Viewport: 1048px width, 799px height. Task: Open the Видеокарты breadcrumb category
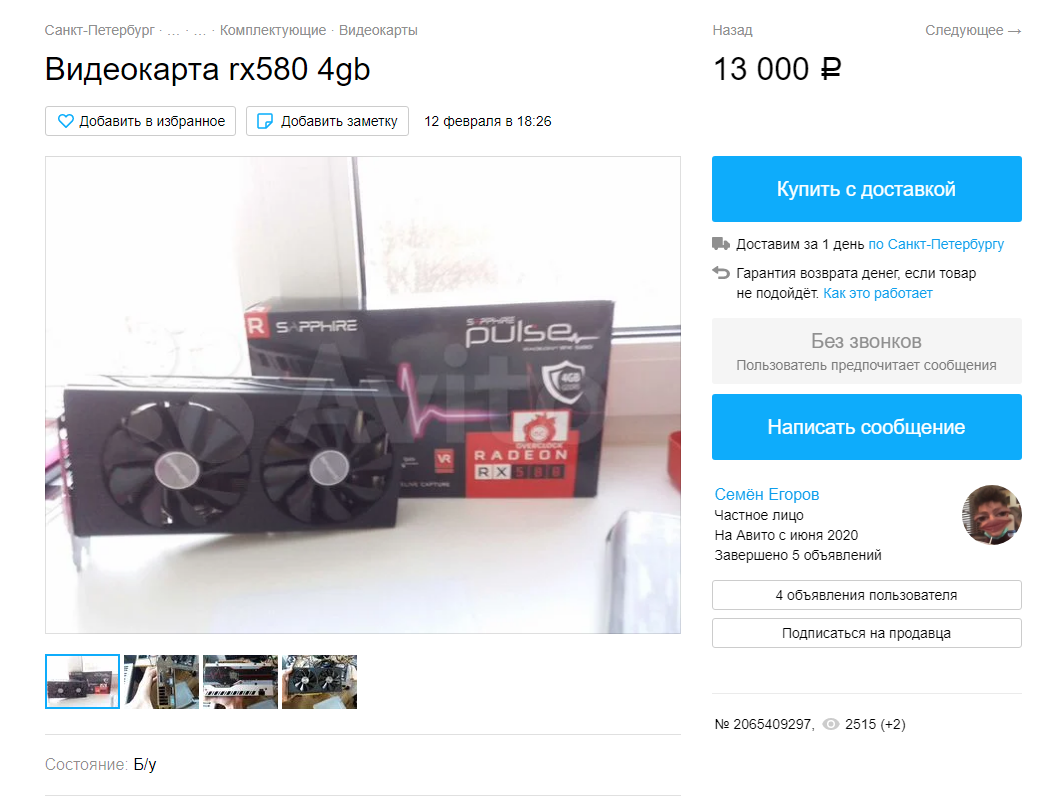[378, 30]
